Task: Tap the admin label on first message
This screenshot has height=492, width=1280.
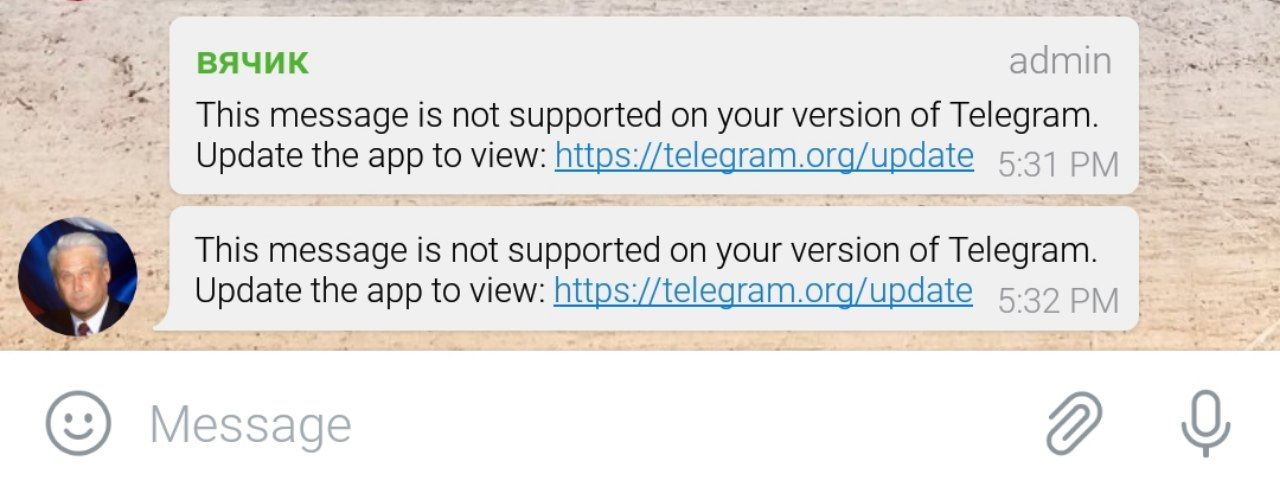Action: point(1060,61)
